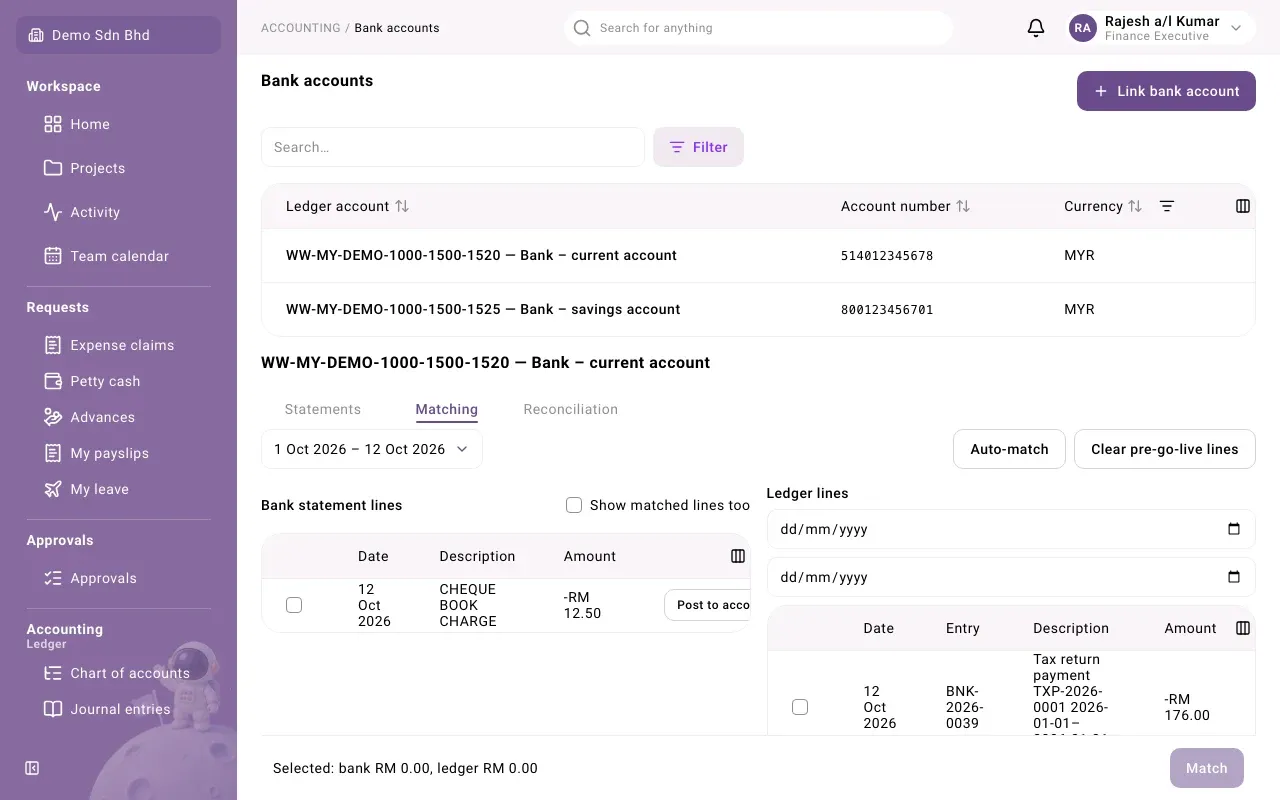
Task: Click the Chart of accounts icon
Action: (53, 673)
